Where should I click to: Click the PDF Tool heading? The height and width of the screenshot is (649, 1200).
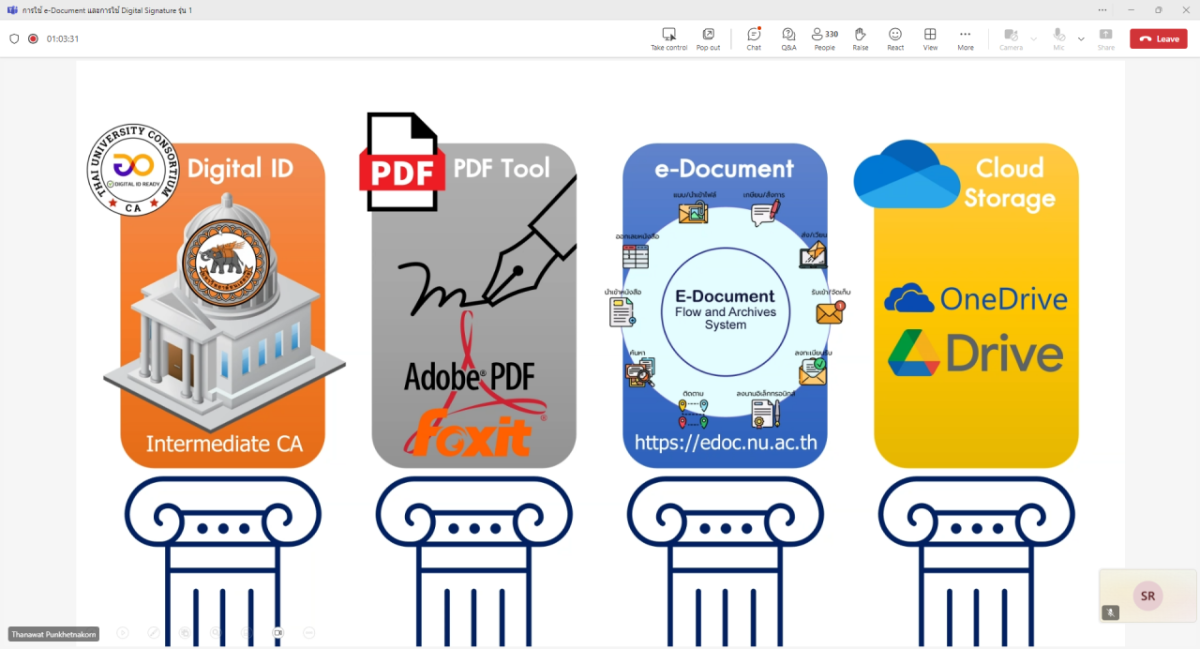click(501, 168)
